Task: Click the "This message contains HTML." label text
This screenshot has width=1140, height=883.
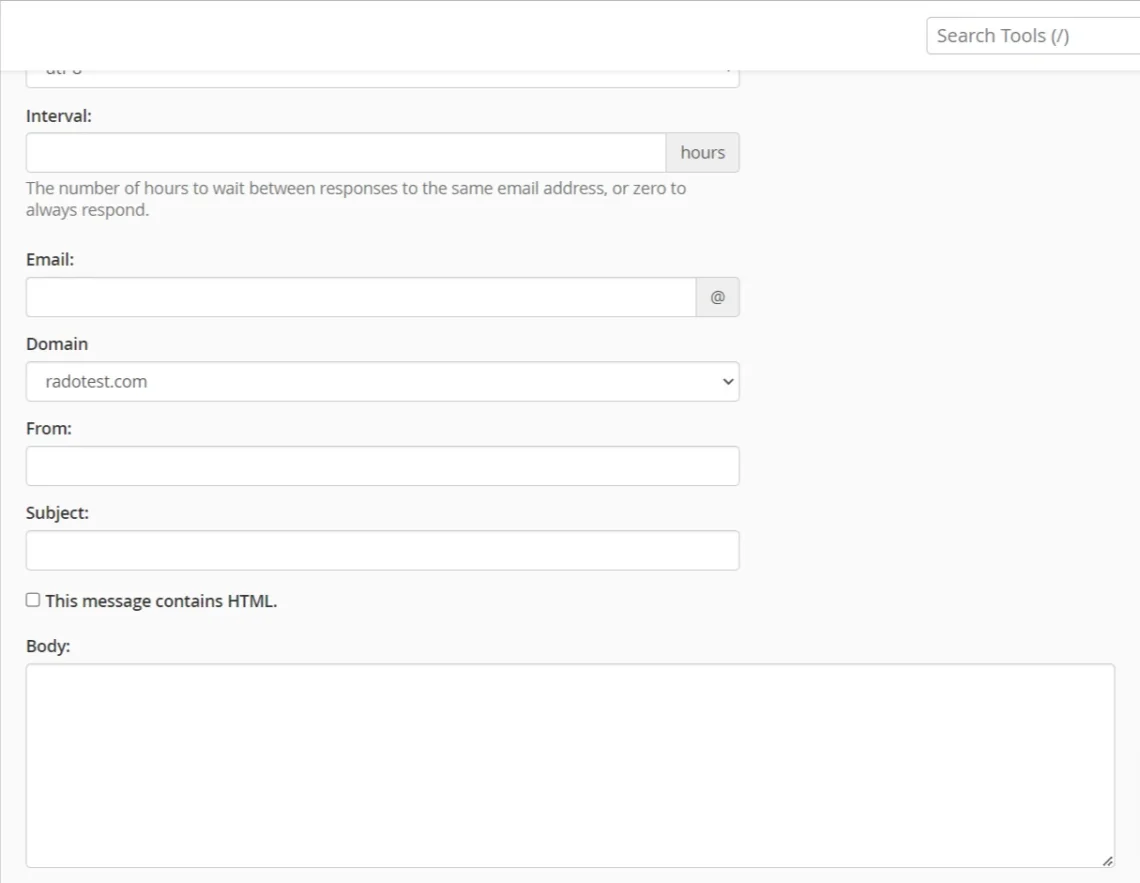Action: (161, 601)
